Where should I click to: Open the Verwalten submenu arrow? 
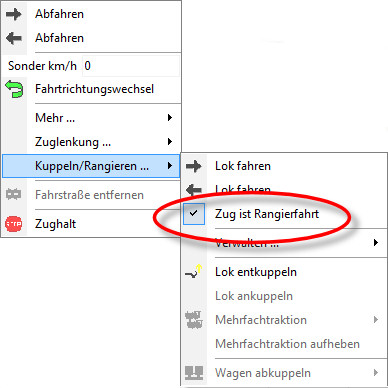(x=376, y=242)
